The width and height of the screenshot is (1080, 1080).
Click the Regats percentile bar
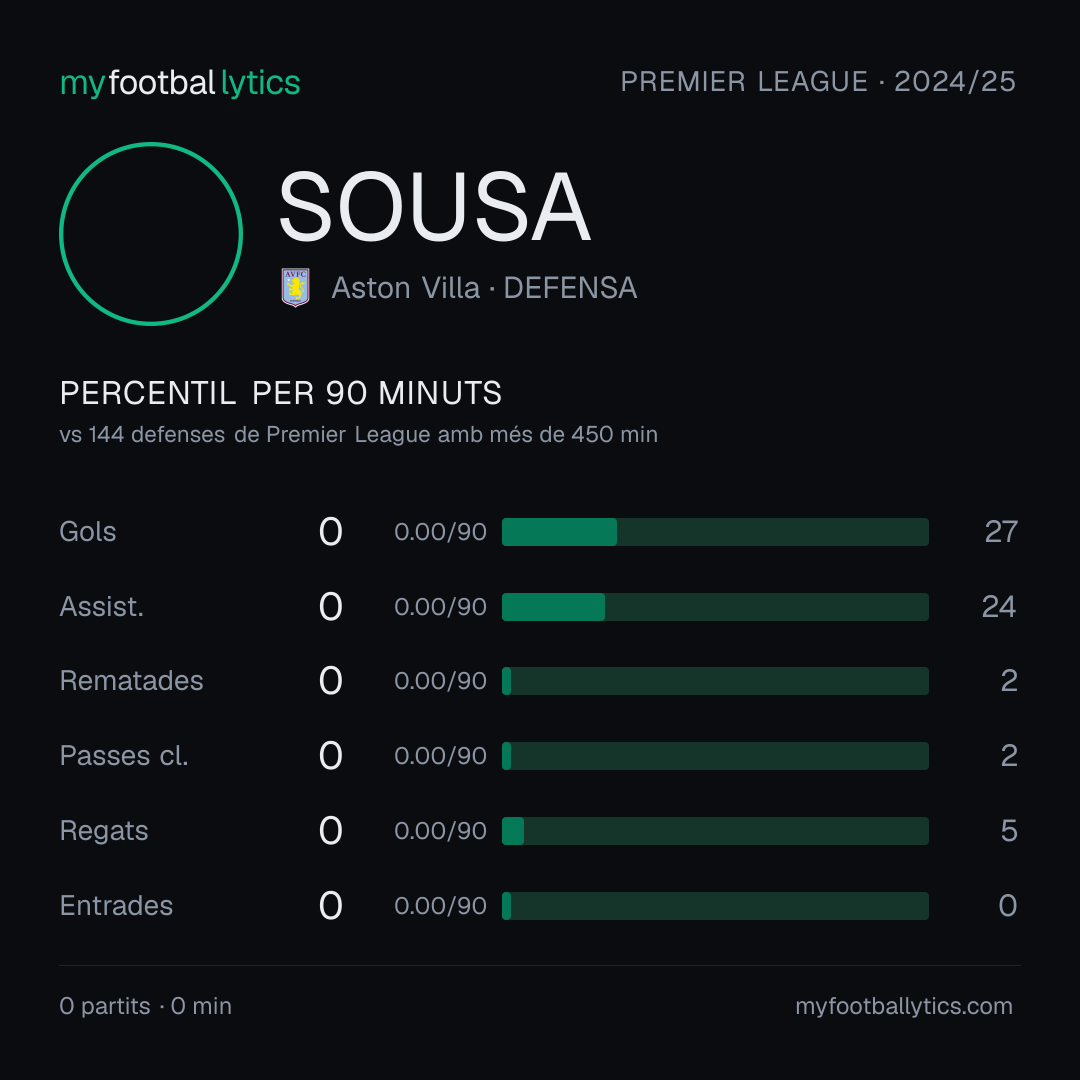[x=715, y=831]
